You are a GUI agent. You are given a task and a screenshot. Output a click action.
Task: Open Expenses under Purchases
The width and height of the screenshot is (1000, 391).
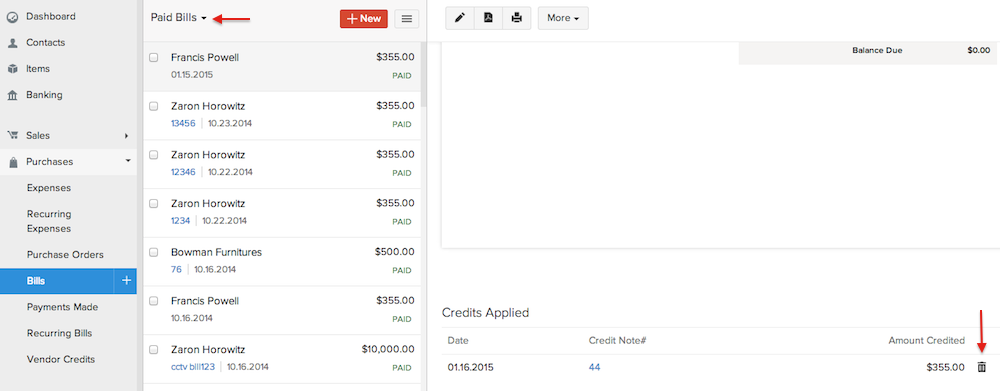[48, 188]
